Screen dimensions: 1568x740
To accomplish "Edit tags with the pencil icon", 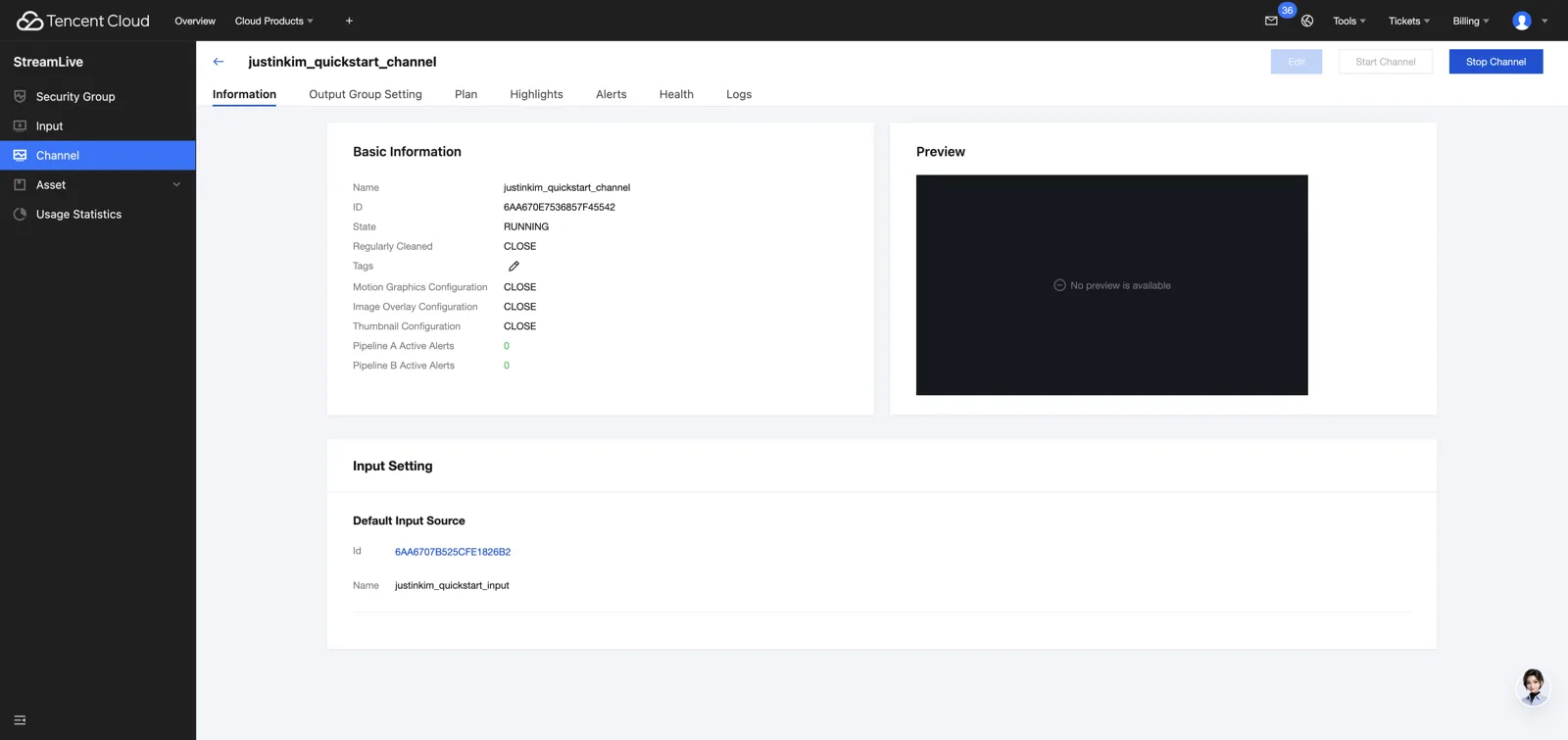I will pos(514,267).
